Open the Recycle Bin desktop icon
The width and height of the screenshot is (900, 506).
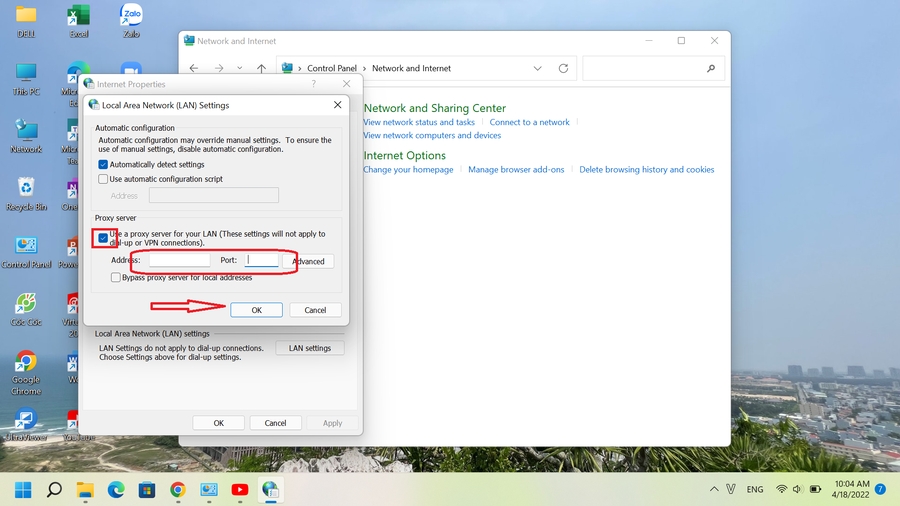pos(26,192)
